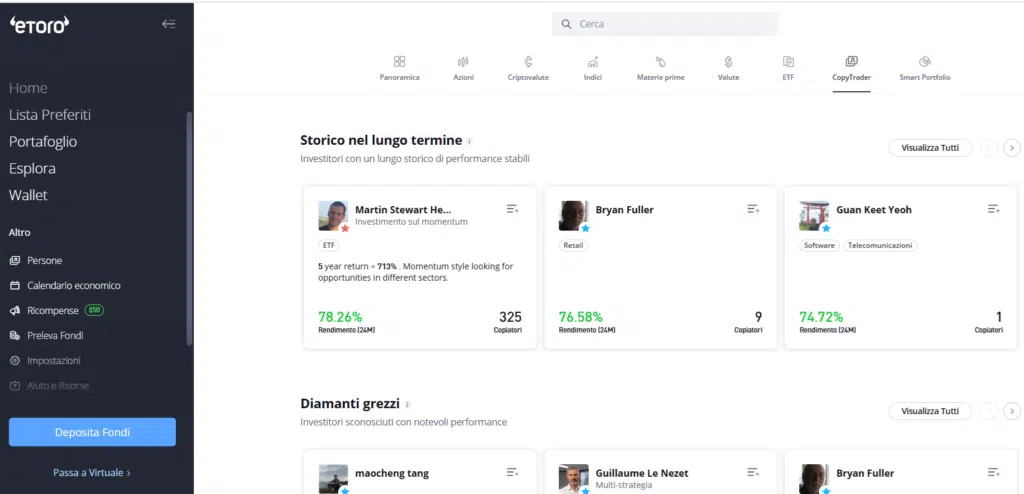Open Lista Preferiti in sidebar
Image resolution: width=1024 pixels, height=494 pixels.
pyautogui.click(x=50, y=115)
